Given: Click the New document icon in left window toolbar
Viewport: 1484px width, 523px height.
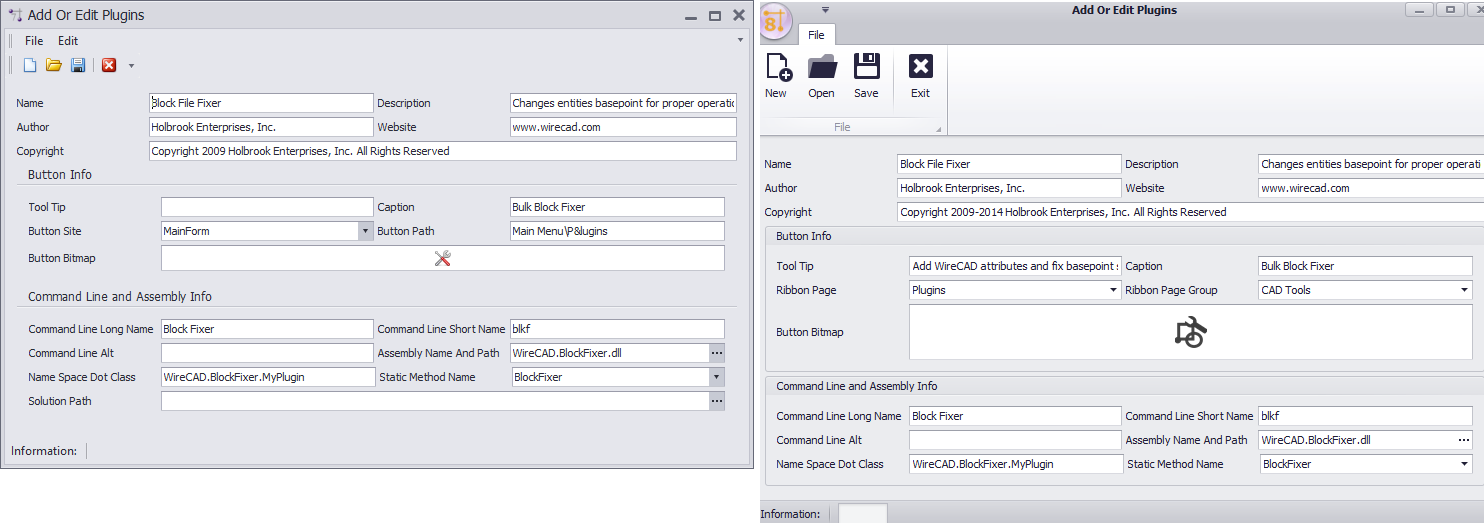Looking at the screenshot, I should [30, 65].
